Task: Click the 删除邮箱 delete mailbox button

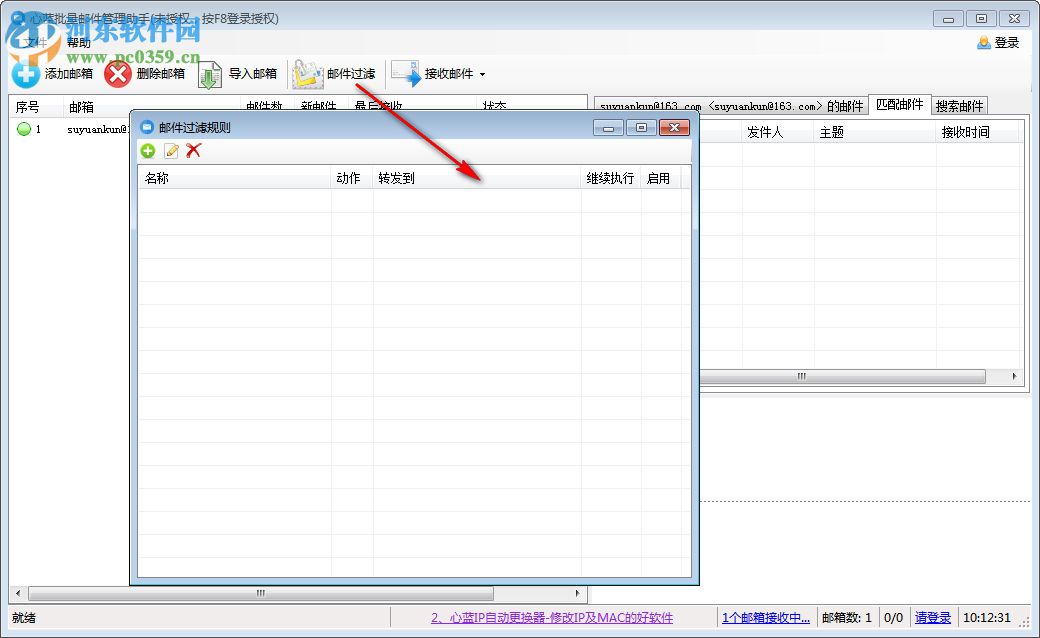Action: 145,74
